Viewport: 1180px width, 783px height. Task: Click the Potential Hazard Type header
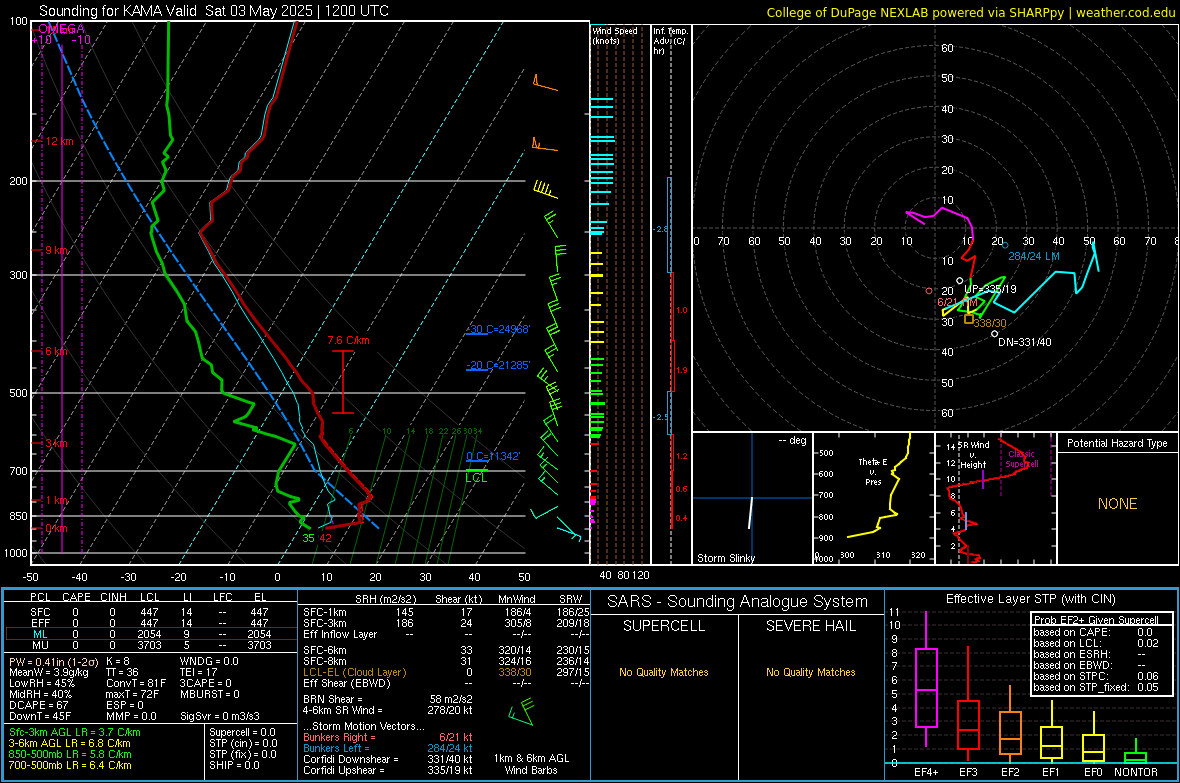1118,443
